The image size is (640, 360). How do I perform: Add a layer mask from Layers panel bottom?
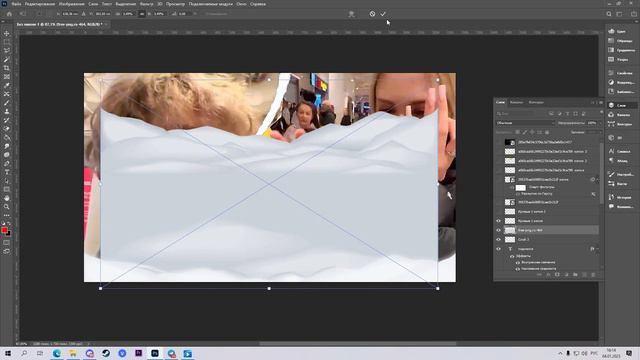pos(557,275)
